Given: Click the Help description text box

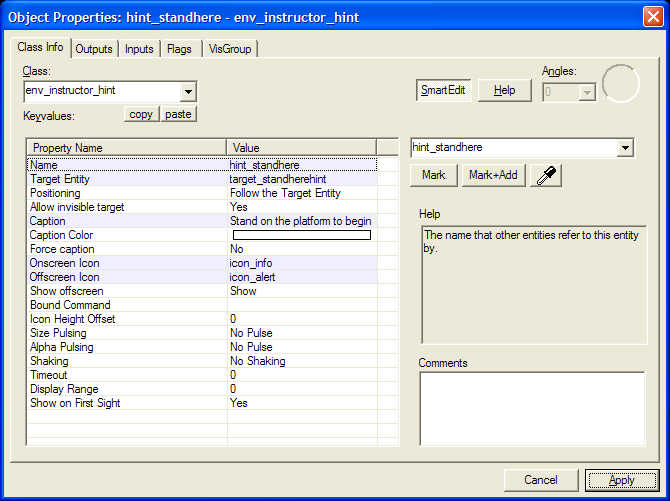Looking at the screenshot, I should click(x=534, y=285).
